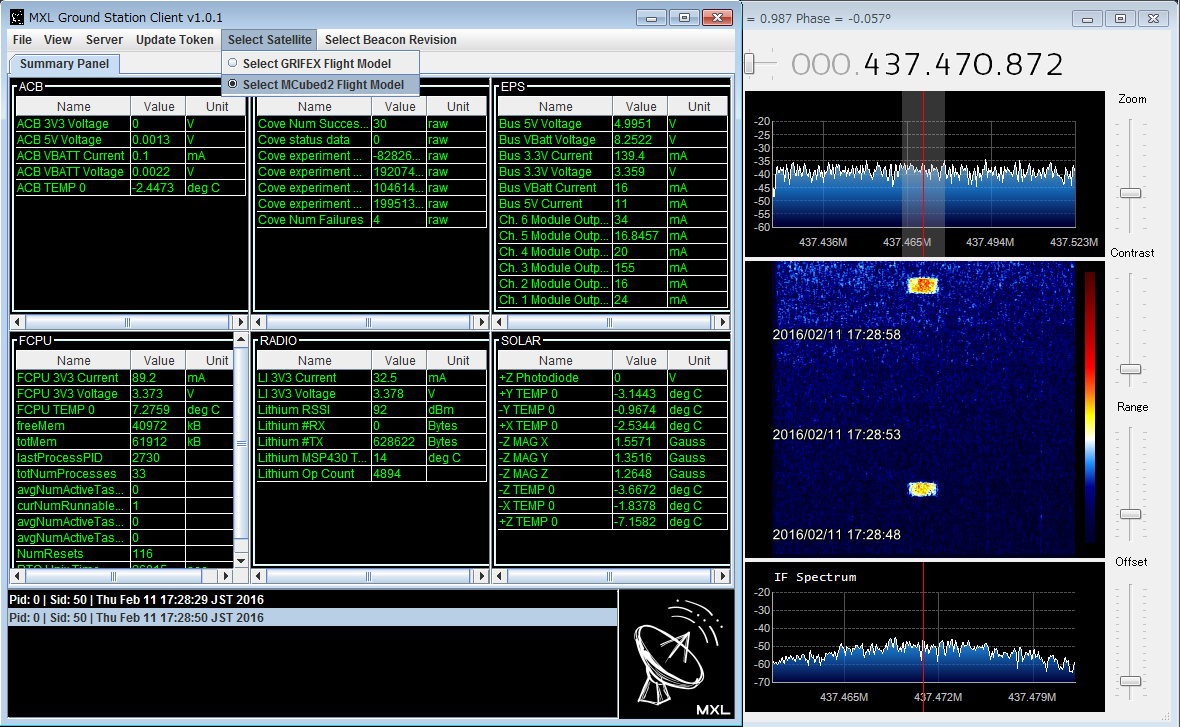This screenshot has height=727, width=1180.
Task: Click the FCPU table Value column header
Action: [159, 360]
